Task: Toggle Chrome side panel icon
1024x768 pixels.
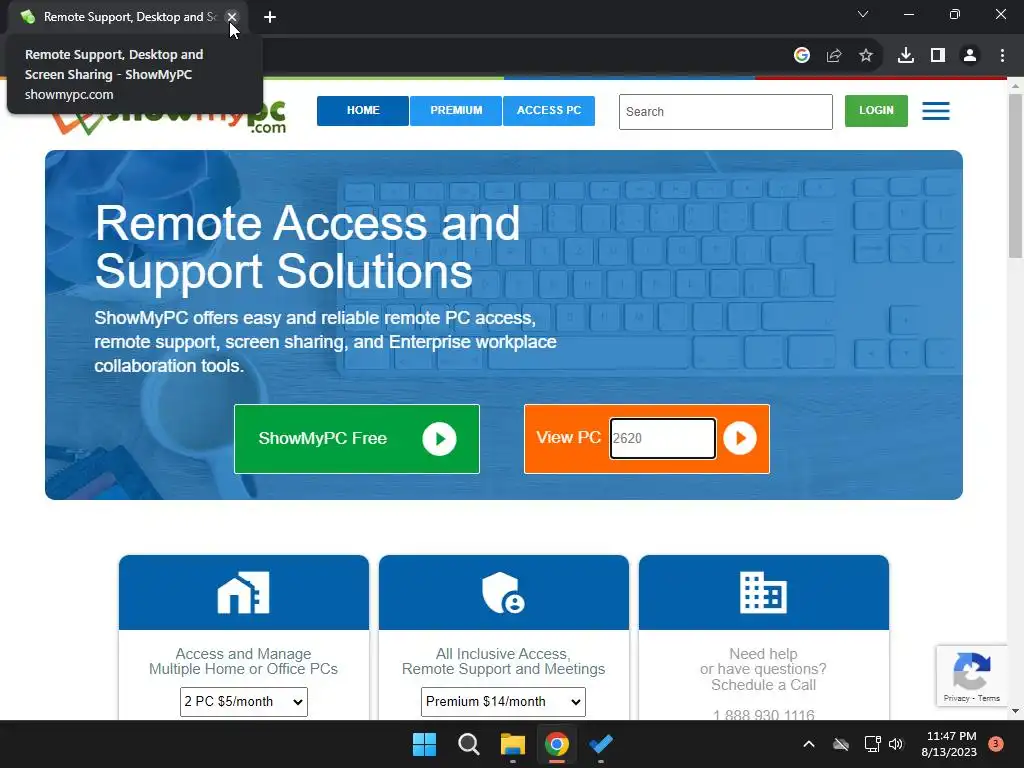Action: click(x=938, y=56)
